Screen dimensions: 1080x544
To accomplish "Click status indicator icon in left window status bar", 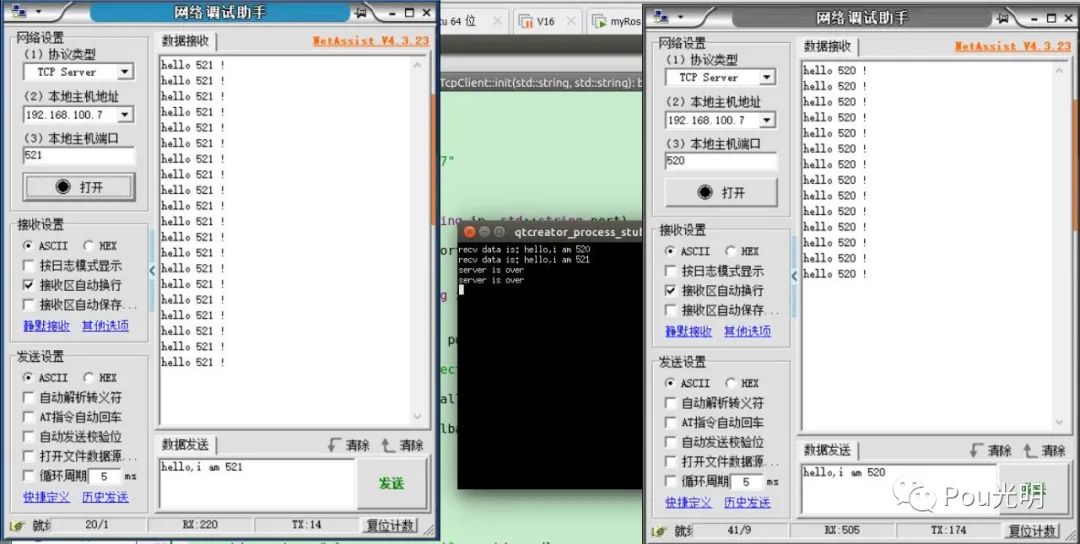I will 17,525.
